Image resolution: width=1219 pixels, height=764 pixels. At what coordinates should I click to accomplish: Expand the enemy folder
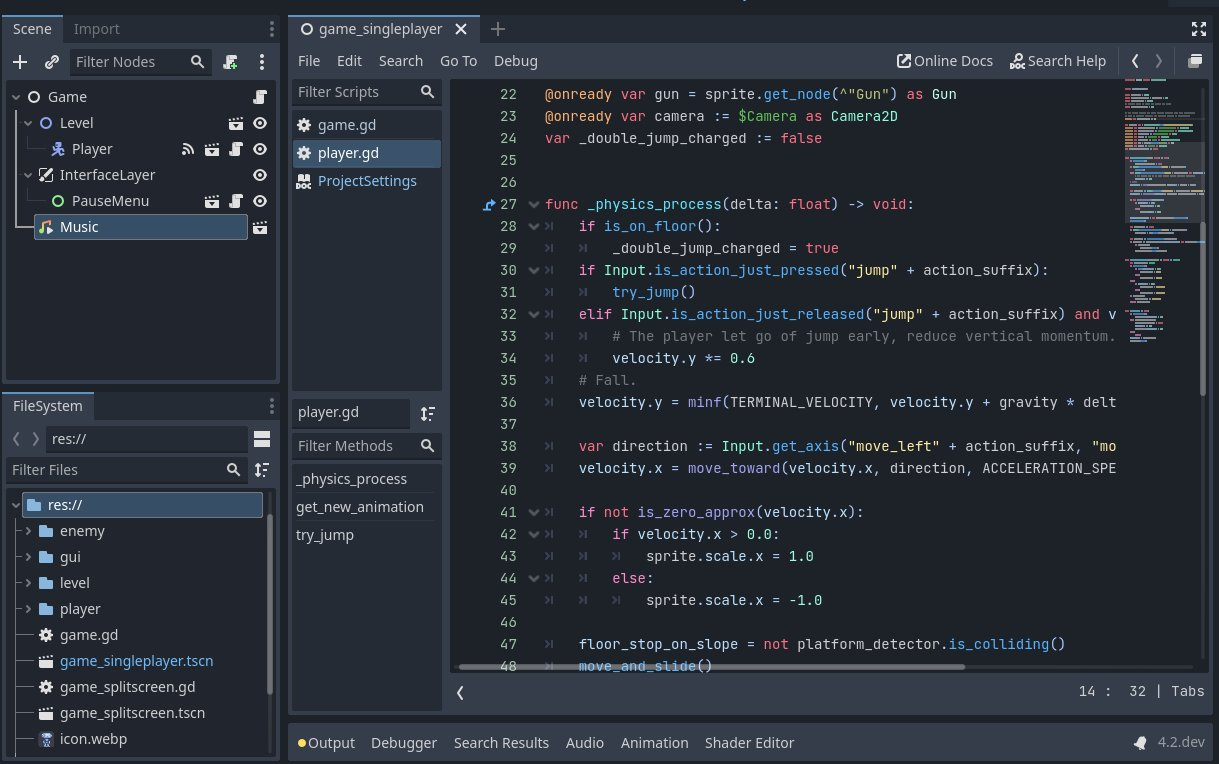(x=28, y=531)
